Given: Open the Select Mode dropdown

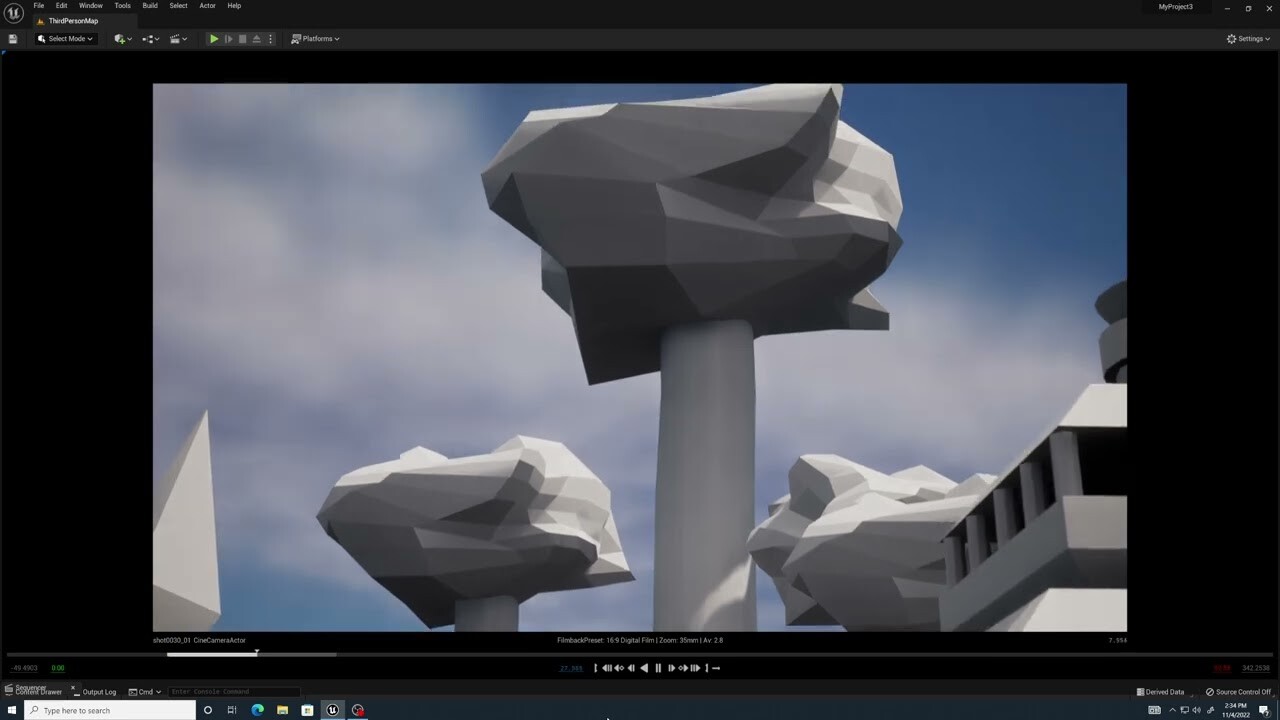Looking at the screenshot, I should tap(66, 38).
